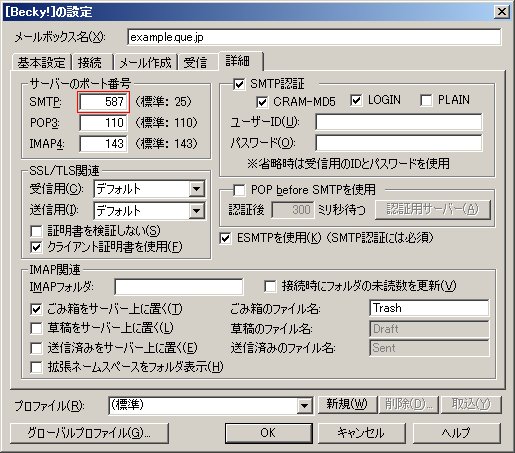Close the Becky! settings dialog
Viewport: 515px width, 453px height.
pyautogui.click(x=502, y=12)
